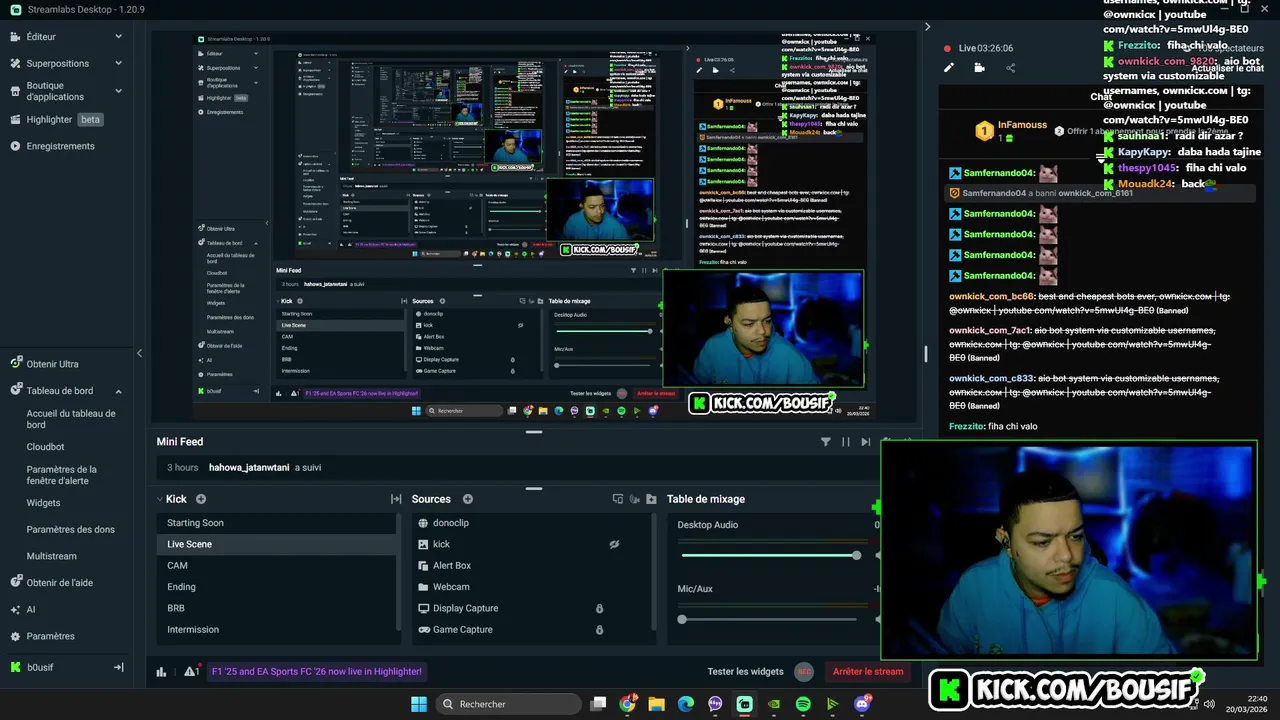Add a new source with plus icon
The width and height of the screenshot is (1280, 720).
467,499
